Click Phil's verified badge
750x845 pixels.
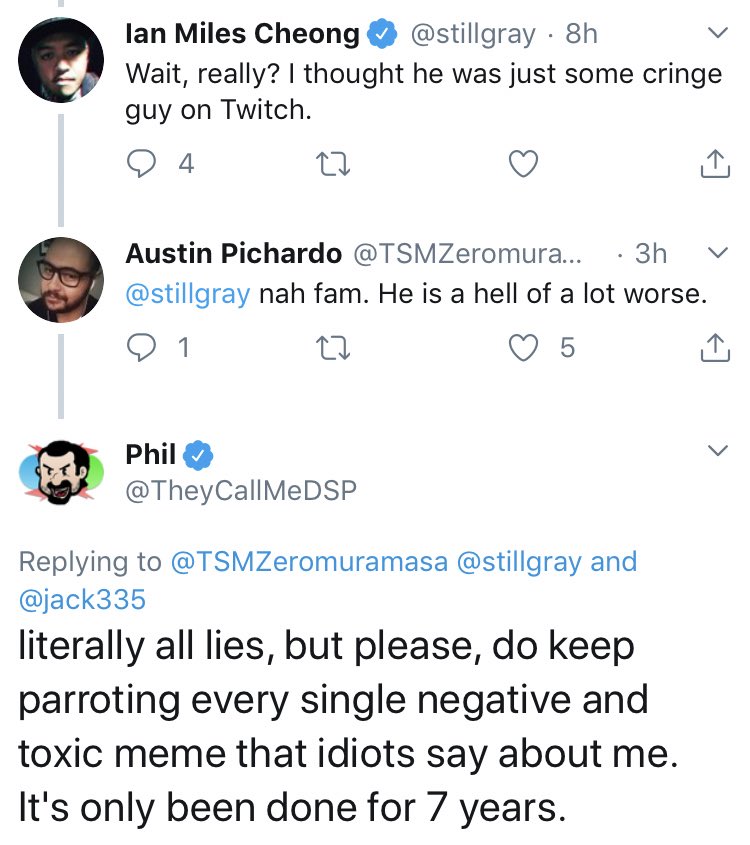pos(198,455)
